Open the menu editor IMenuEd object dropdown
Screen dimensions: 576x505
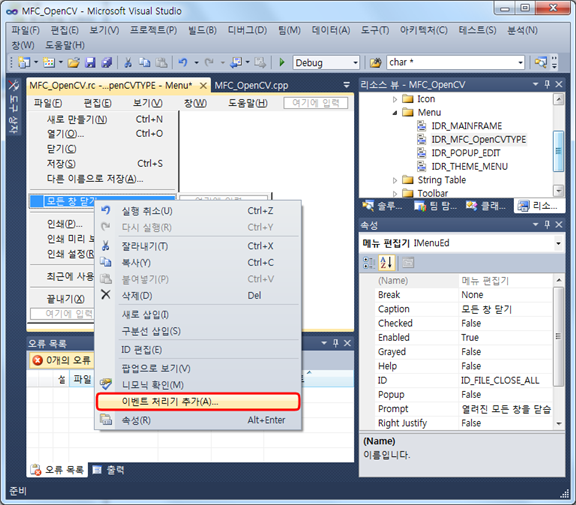(x=558, y=243)
